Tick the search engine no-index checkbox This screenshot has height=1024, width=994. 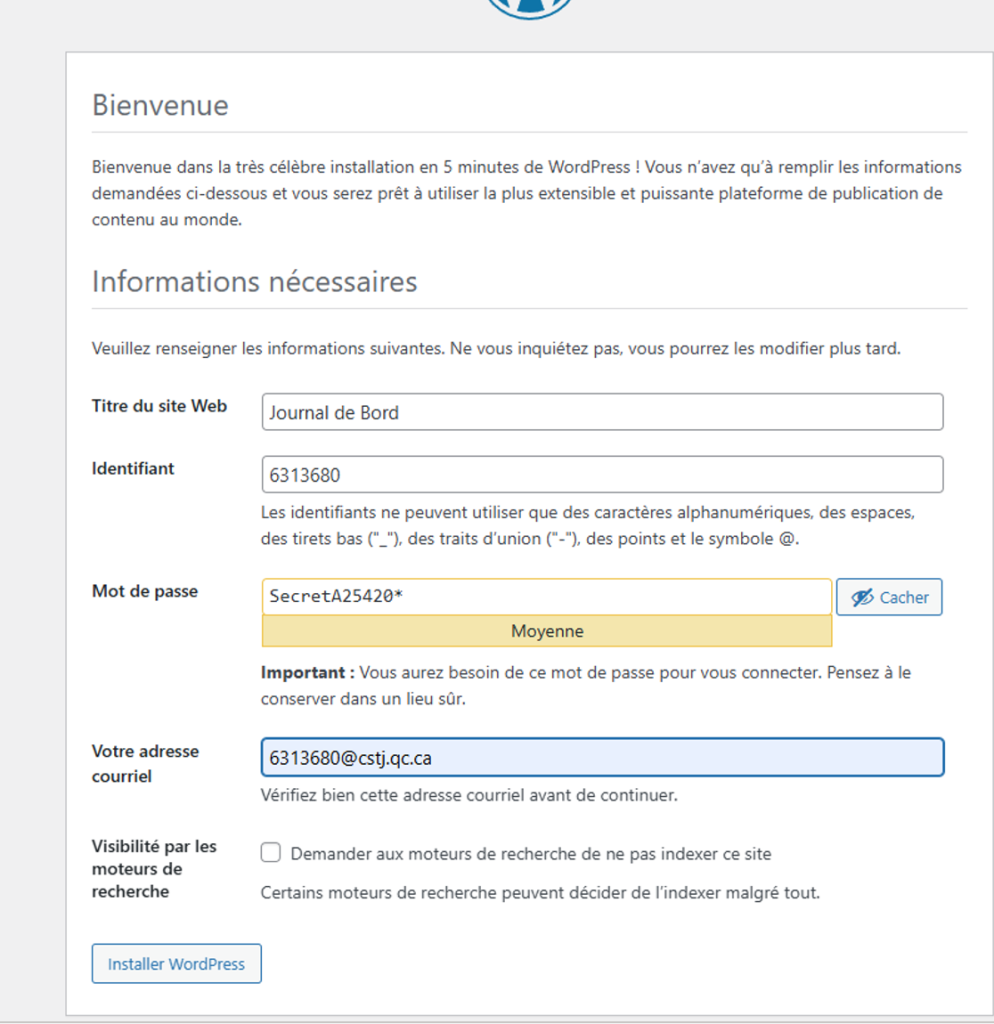click(x=270, y=853)
